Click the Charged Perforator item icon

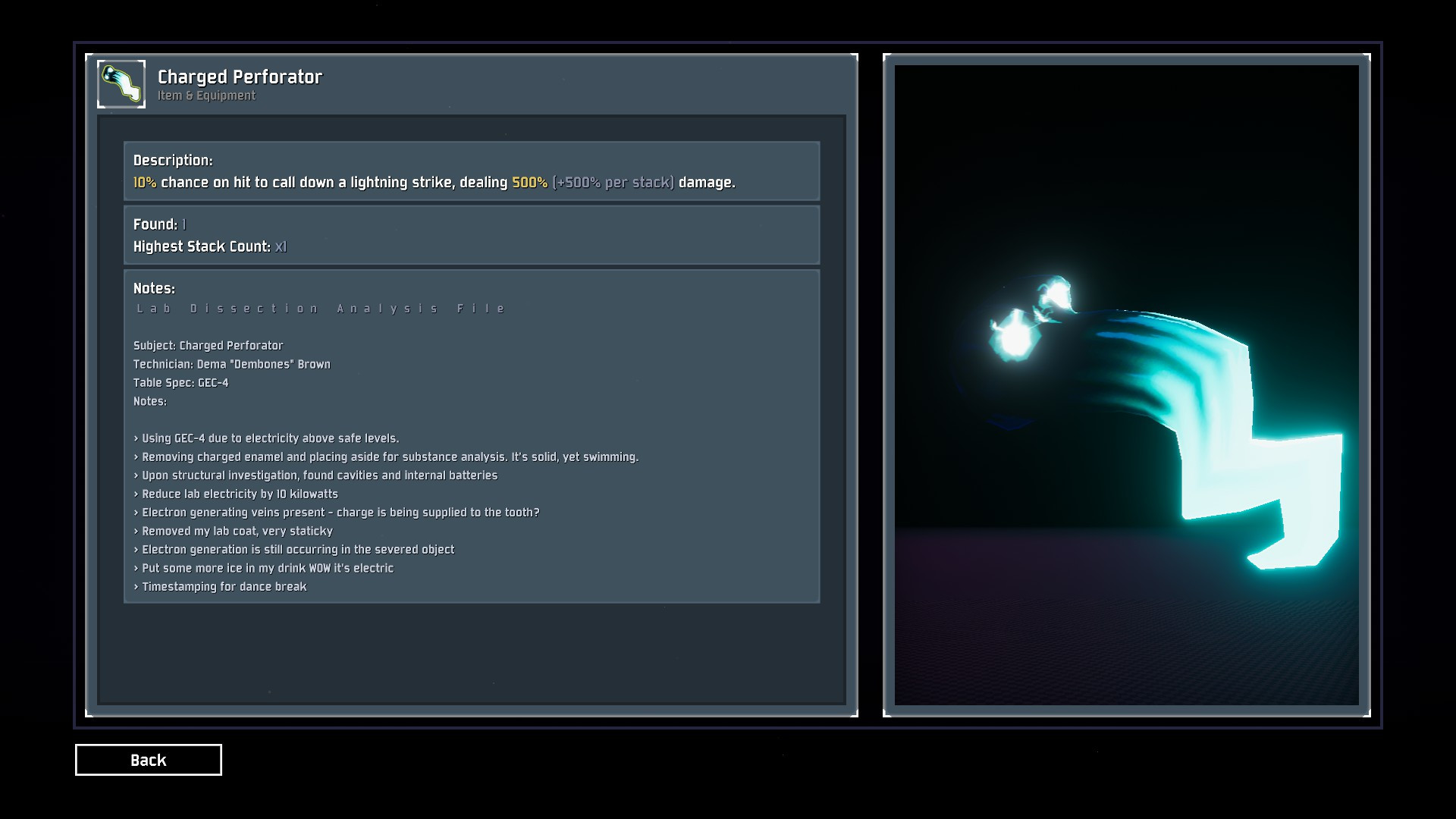tap(121, 84)
